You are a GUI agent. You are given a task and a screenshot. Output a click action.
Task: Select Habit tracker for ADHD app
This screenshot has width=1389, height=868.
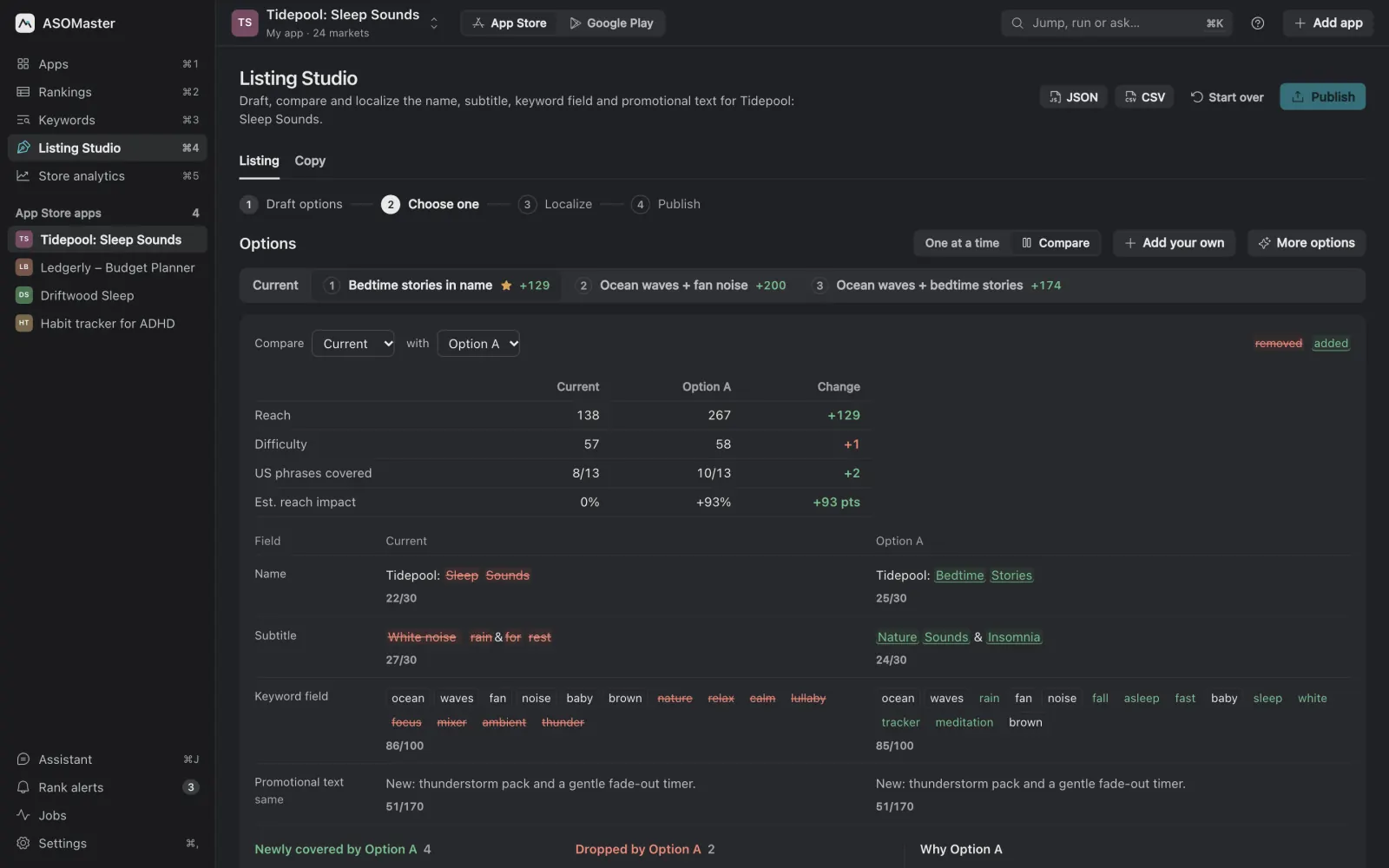[x=108, y=323]
